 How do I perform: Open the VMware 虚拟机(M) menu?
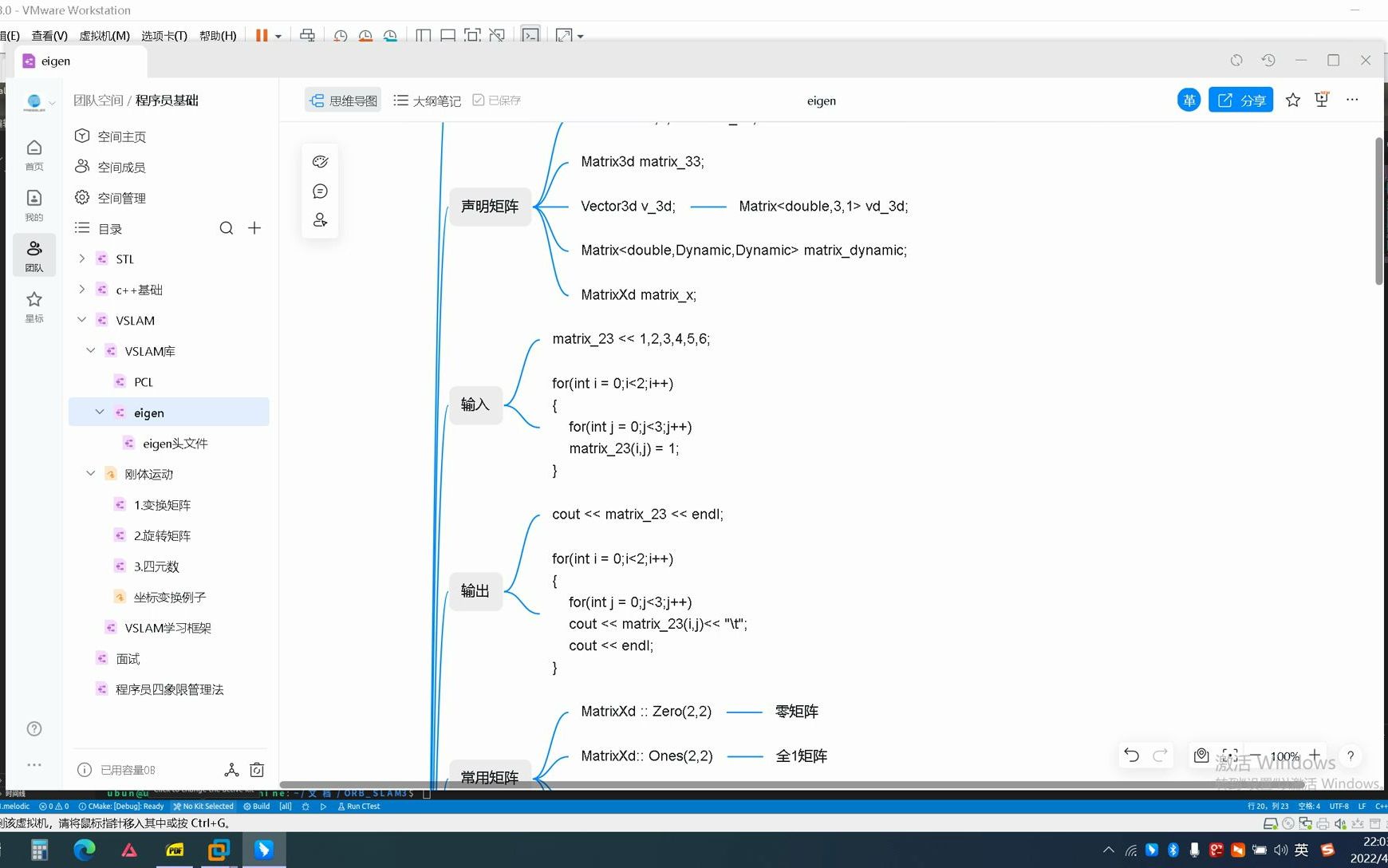pos(104,36)
